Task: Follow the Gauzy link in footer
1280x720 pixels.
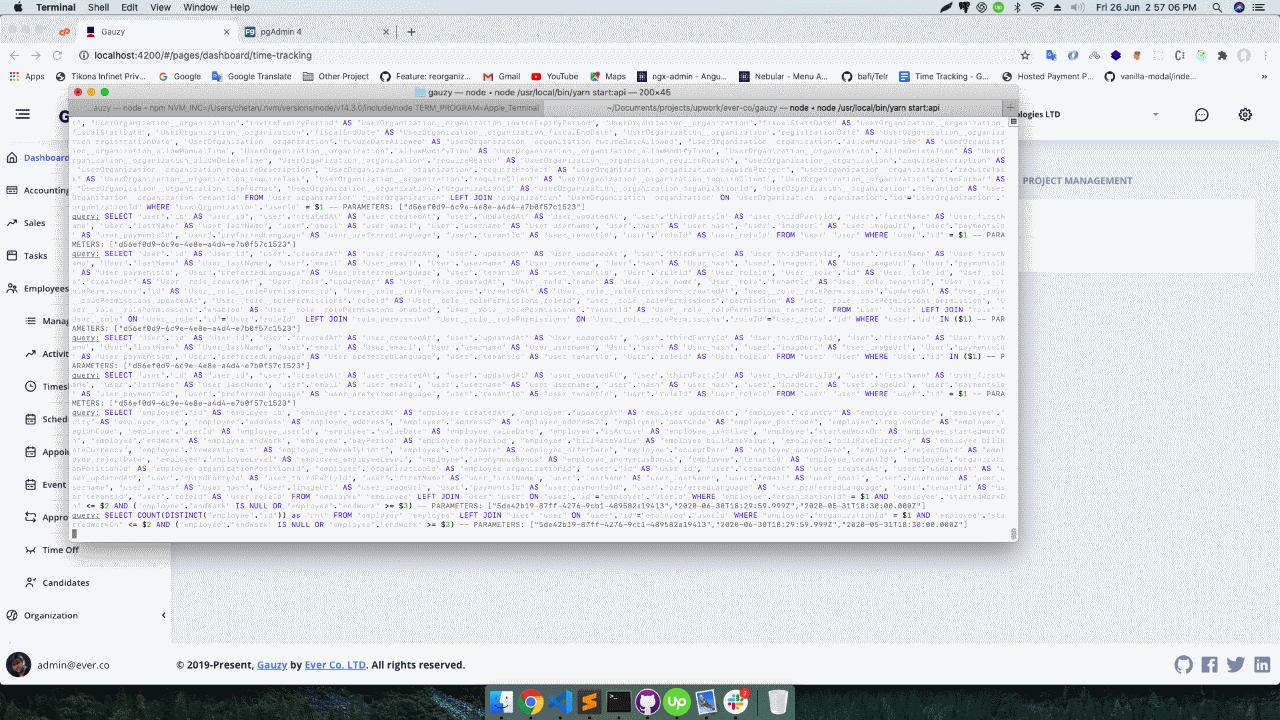Action: click(272, 665)
